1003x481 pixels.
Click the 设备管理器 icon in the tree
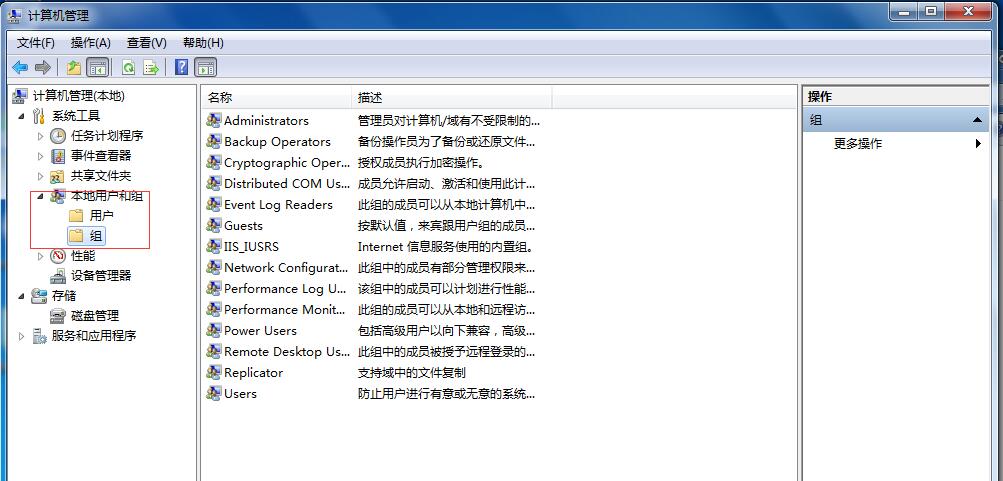pos(58,276)
